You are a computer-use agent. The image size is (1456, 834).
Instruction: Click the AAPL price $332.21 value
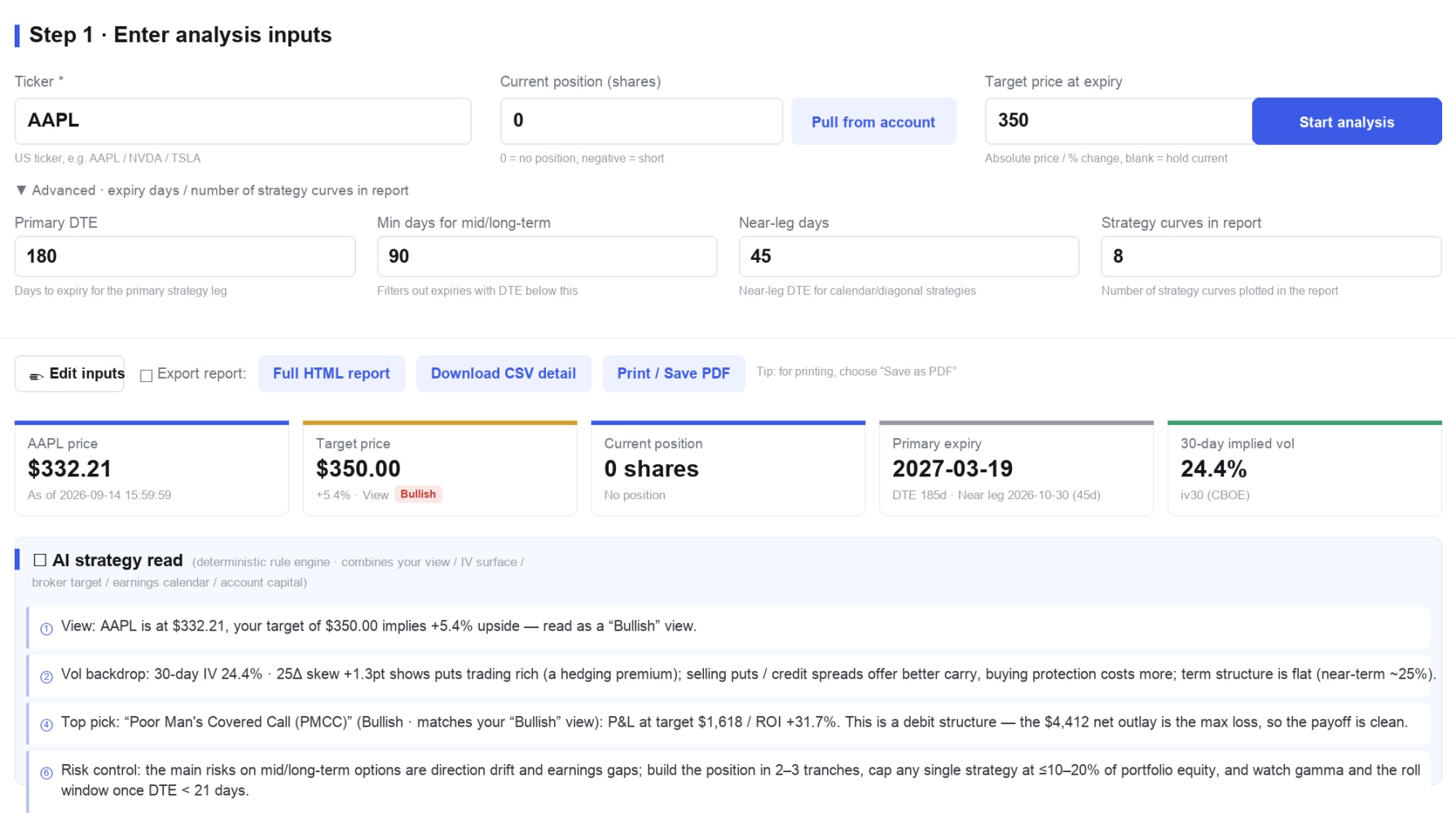click(70, 469)
